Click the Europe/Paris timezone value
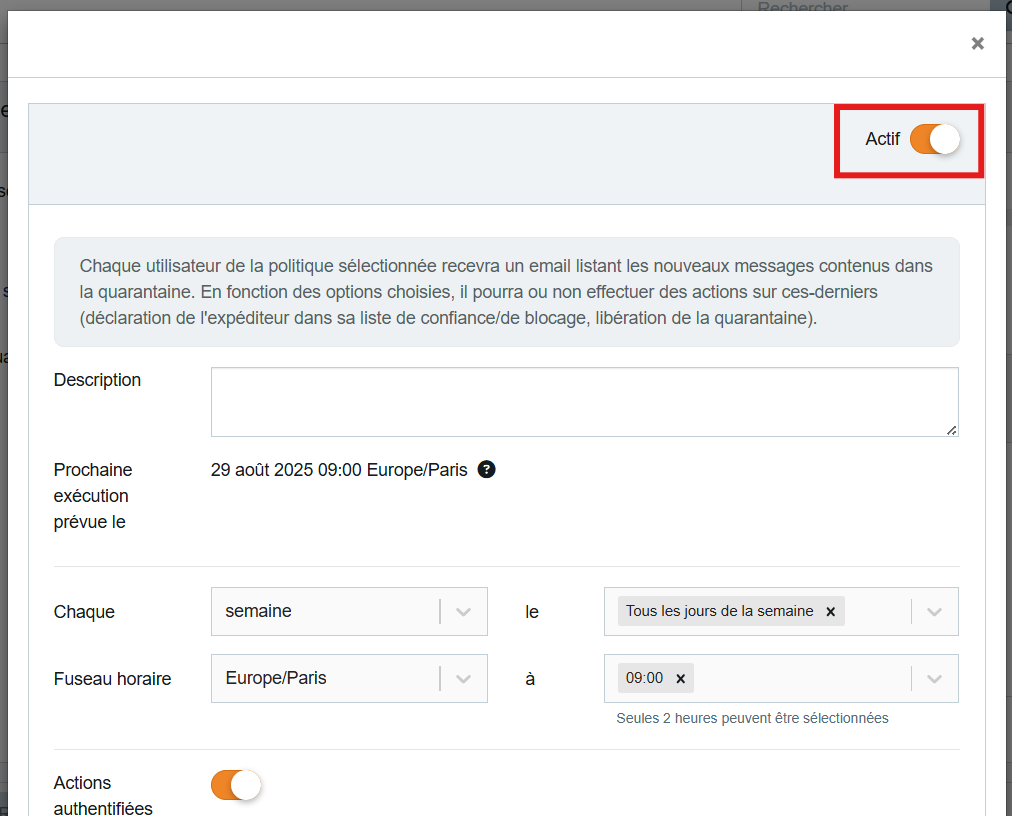The image size is (1012, 816). [x=276, y=678]
